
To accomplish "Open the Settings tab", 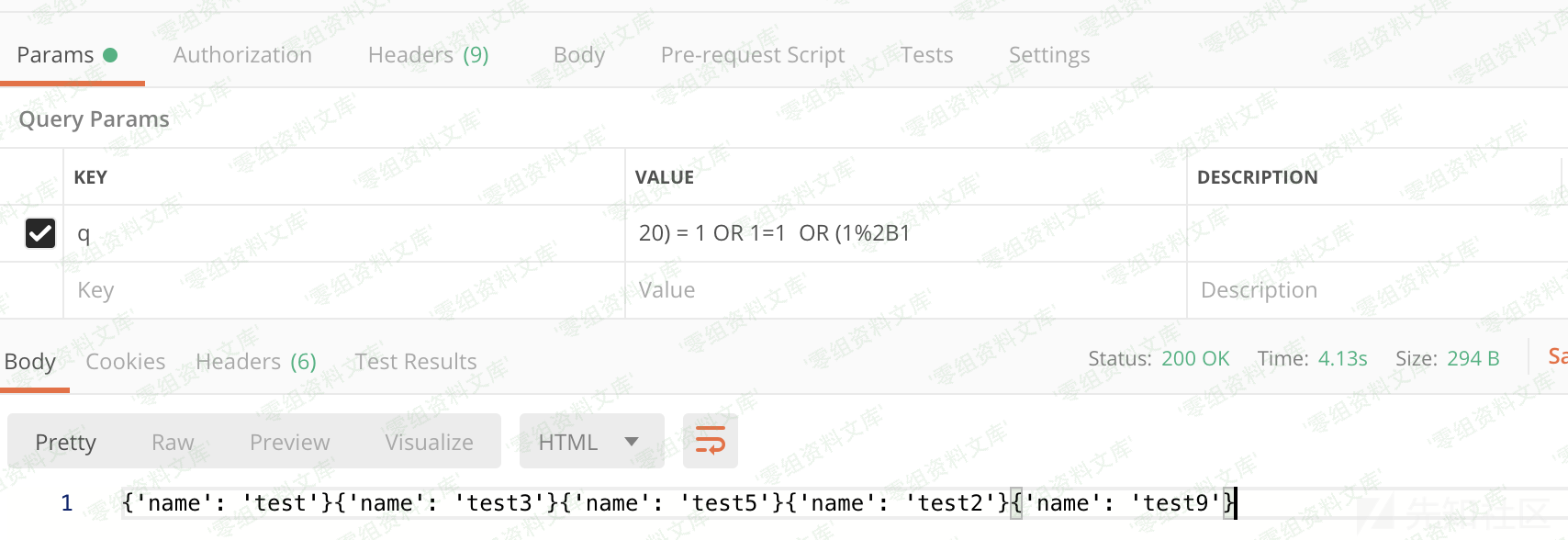I will pyautogui.click(x=1048, y=55).
